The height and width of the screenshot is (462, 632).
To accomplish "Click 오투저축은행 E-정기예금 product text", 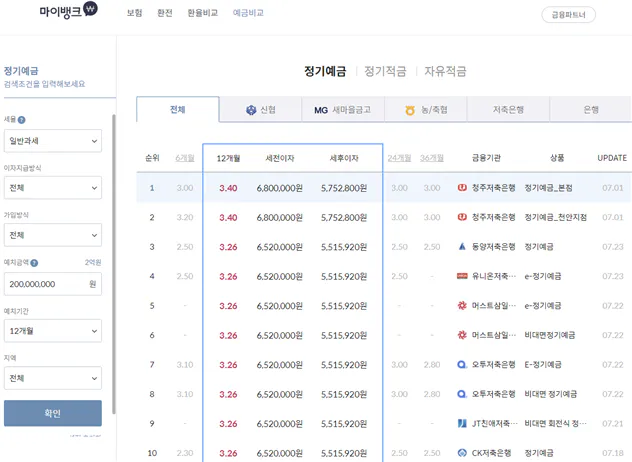I will click(x=543, y=364).
